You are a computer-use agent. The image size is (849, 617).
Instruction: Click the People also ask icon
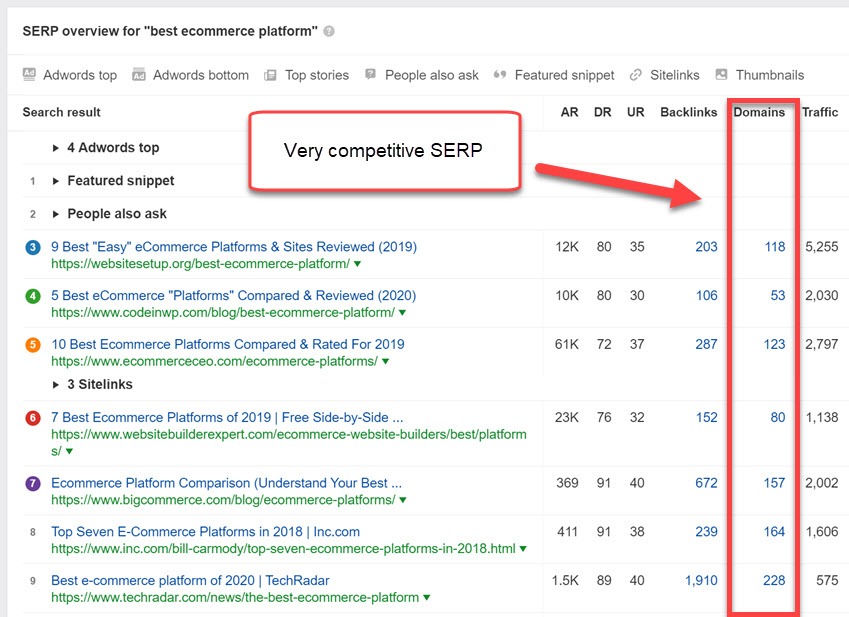(371, 75)
